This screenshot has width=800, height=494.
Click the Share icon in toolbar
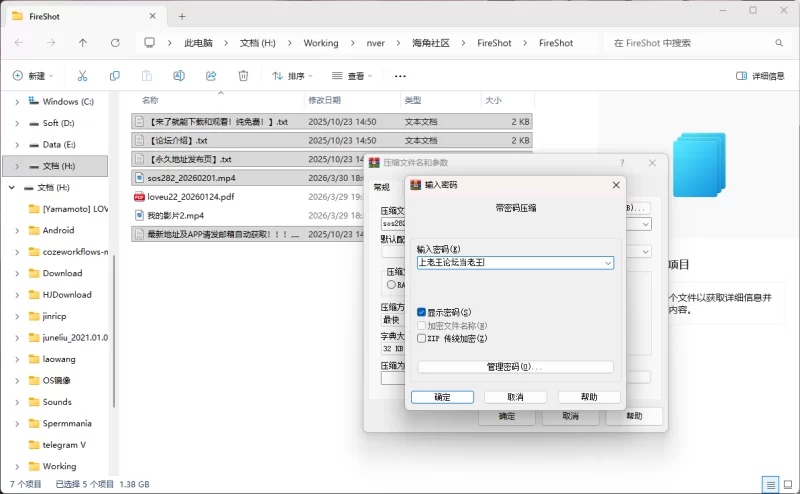pos(211,76)
